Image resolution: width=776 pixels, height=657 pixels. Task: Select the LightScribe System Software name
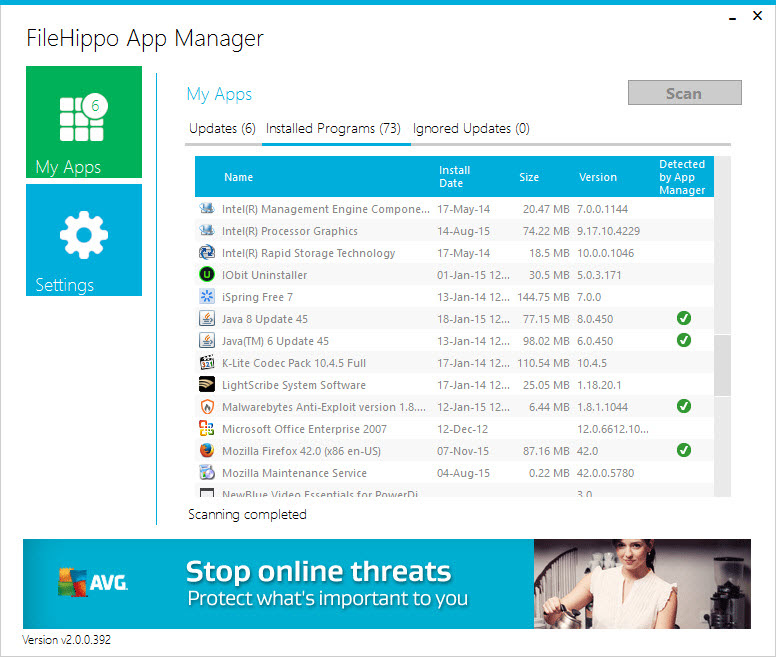coord(293,385)
